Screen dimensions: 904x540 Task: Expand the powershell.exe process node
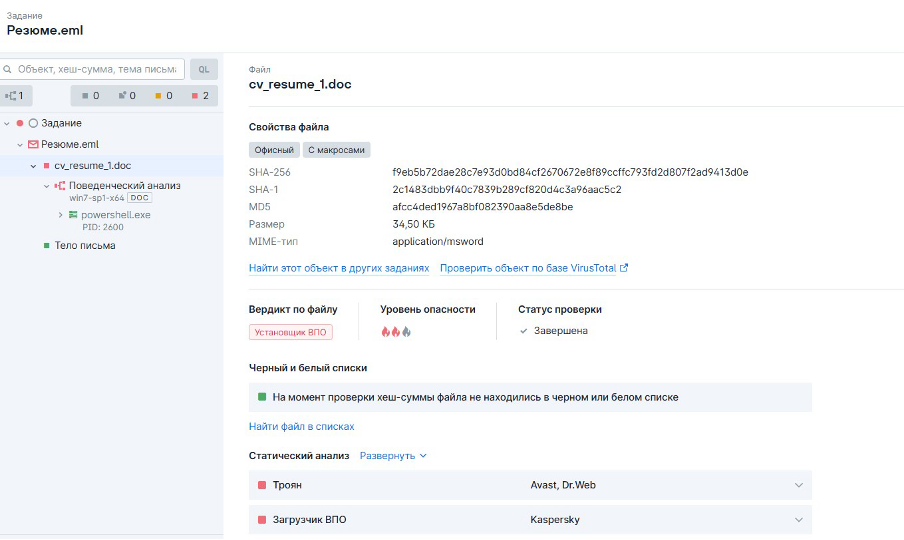coord(61,215)
